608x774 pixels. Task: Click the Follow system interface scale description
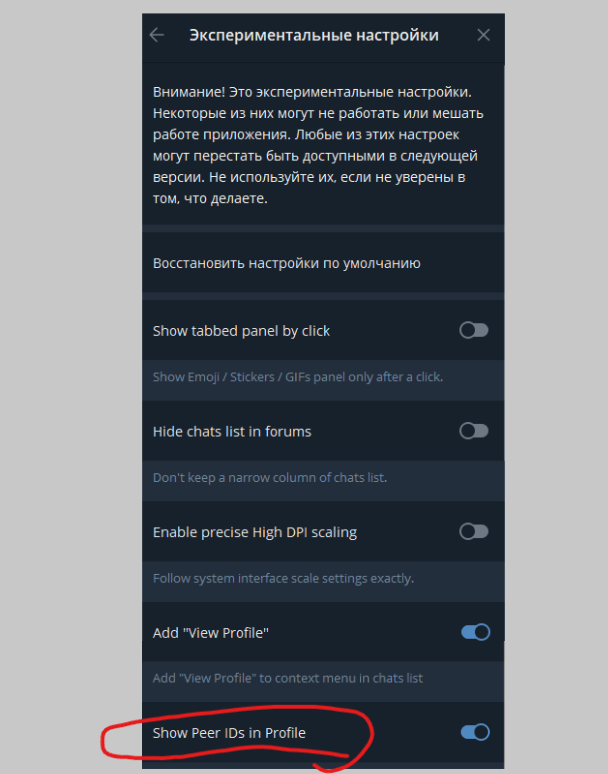pyautogui.click(x=283, y=579)
